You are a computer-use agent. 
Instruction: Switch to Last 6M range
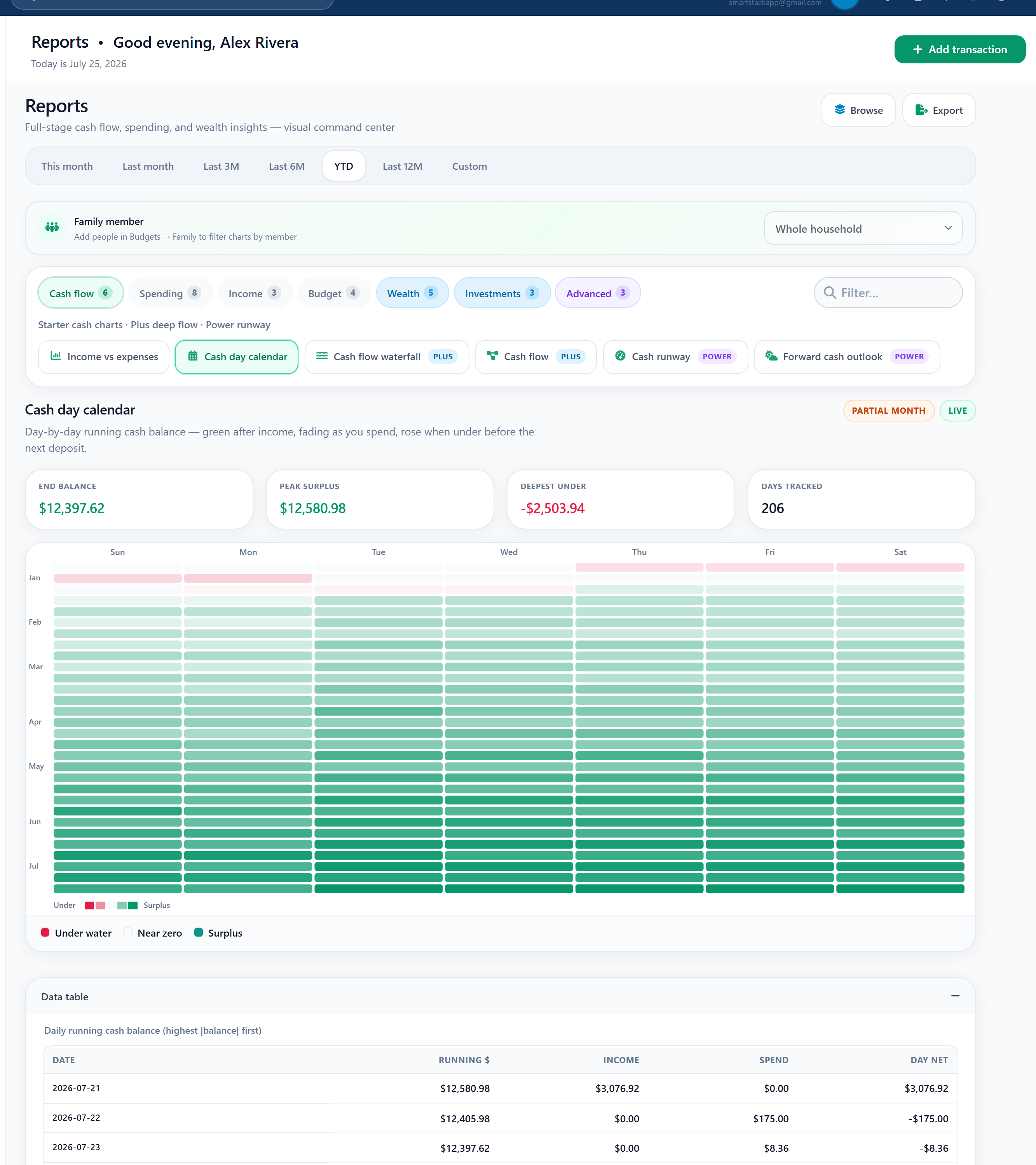[x=286, y=166]
